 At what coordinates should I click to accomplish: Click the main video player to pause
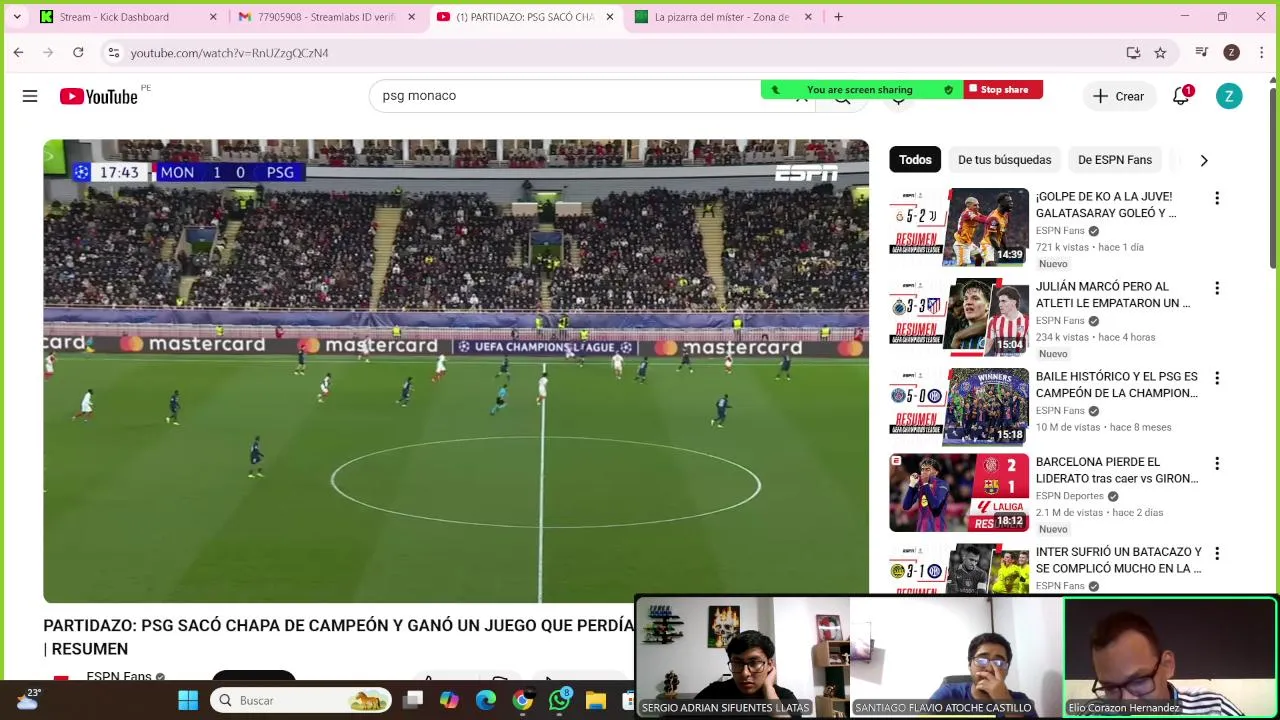click(x=456, y=371)
